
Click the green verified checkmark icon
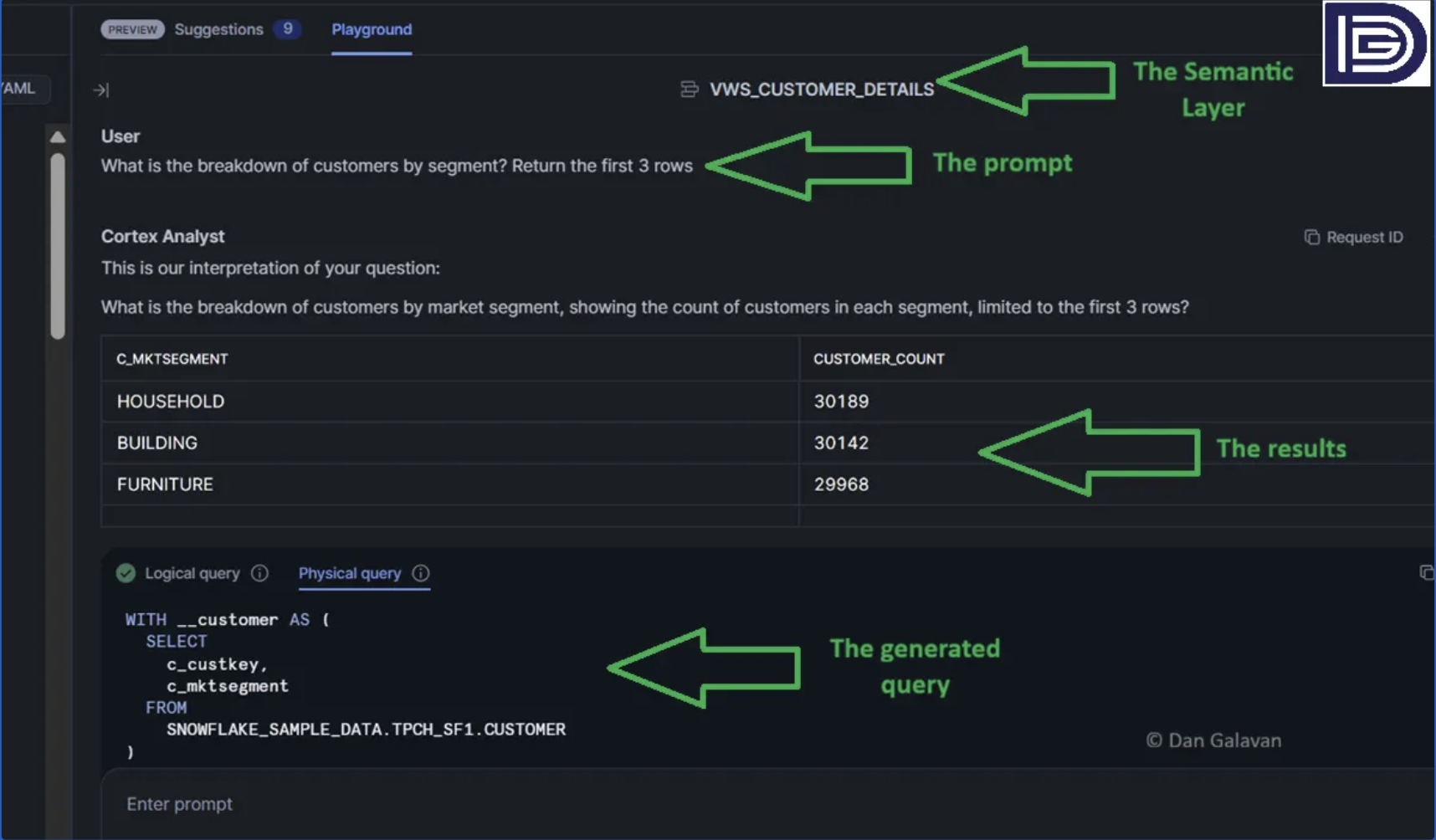pyautogui.click(x=126, y=573)
